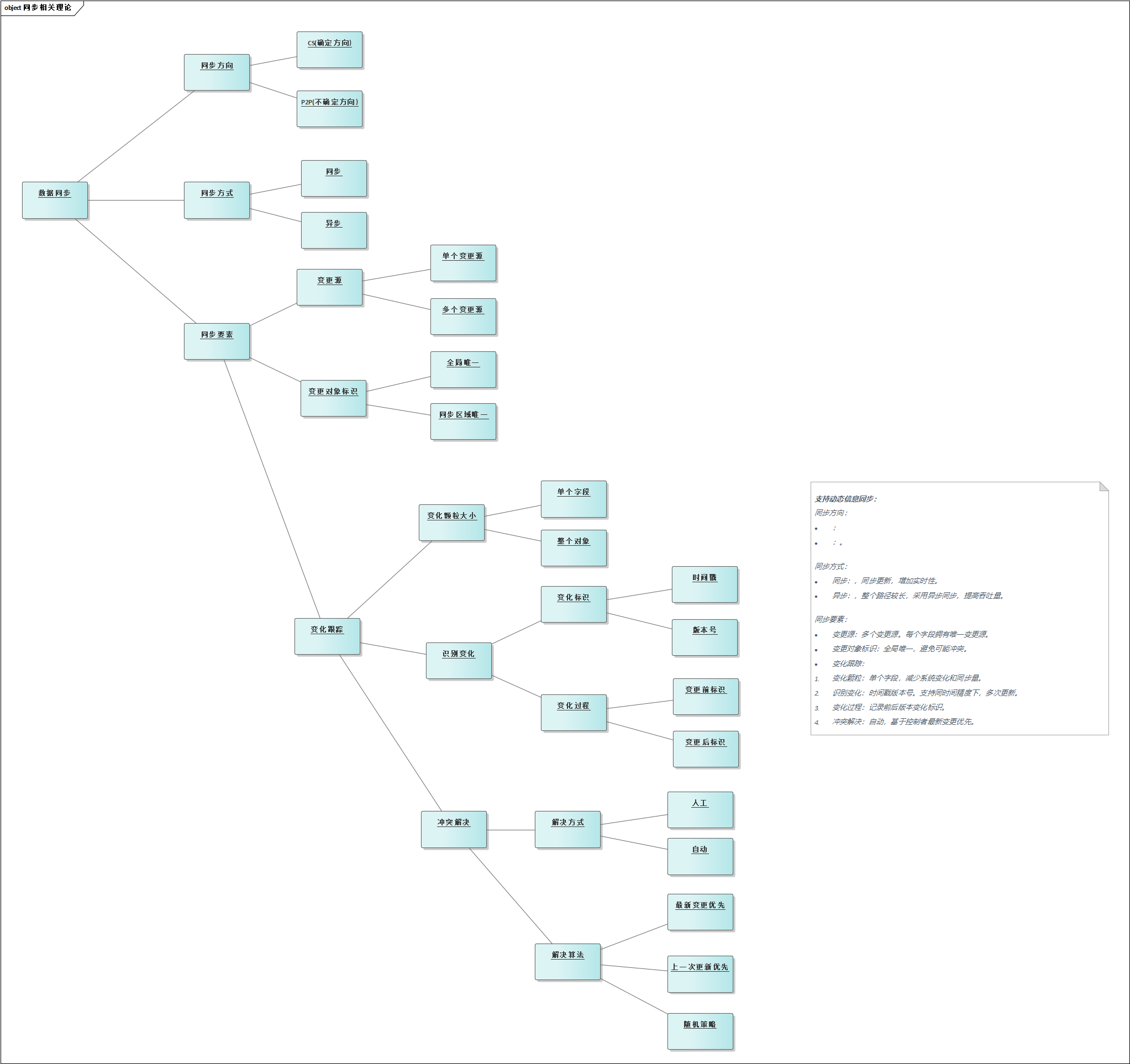Screen dimensions: 1130x1064
Task: Click the 变化跟踪 node
Action: tap(328, 636)
